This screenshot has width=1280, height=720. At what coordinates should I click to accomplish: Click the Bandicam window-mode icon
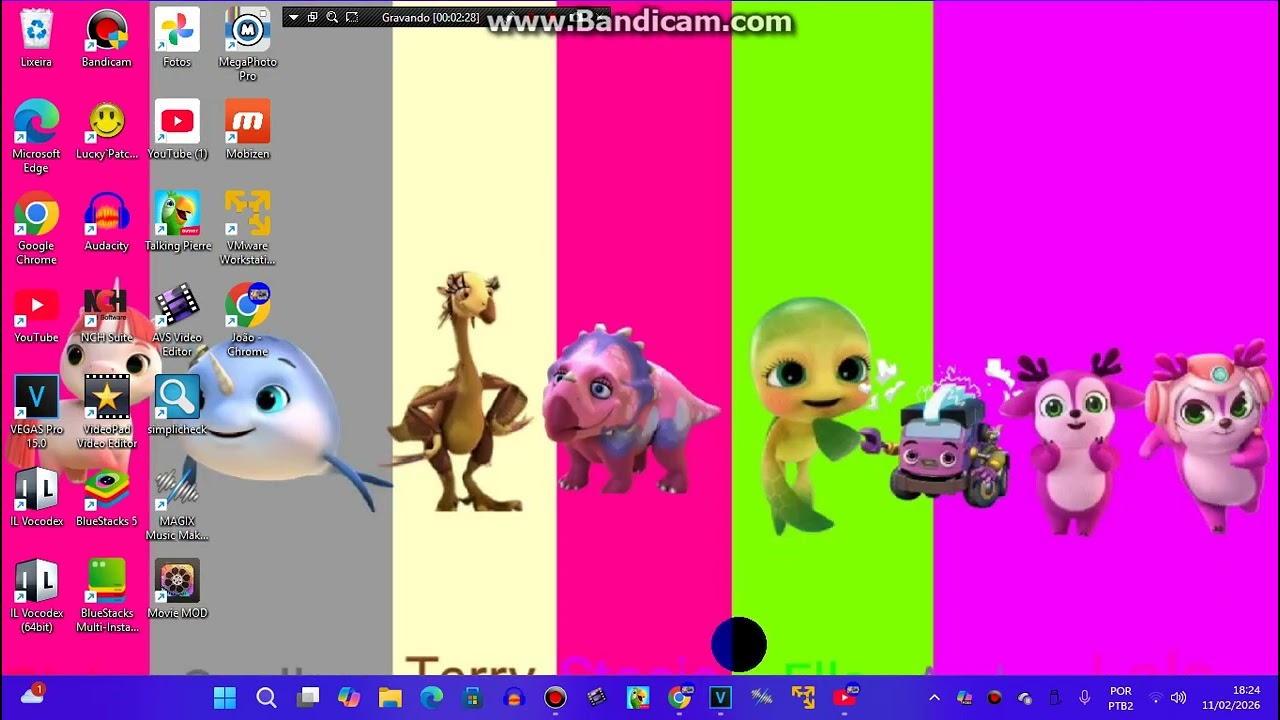point(312,17)
